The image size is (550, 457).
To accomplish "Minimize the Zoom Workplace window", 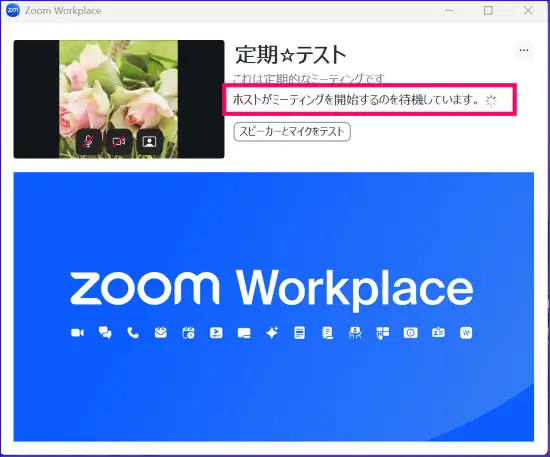I will (449, 11).
